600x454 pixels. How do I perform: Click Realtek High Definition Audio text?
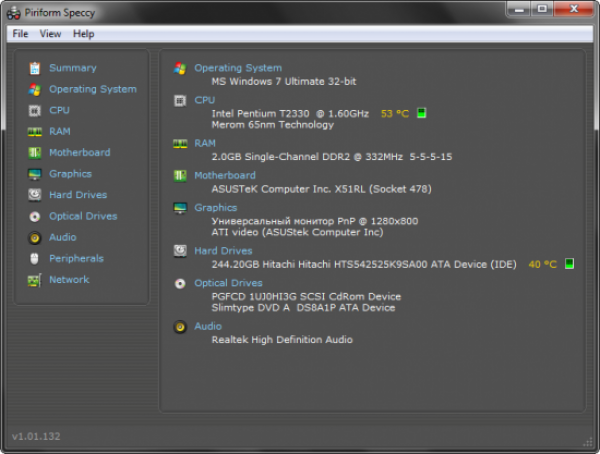point(282,340)
